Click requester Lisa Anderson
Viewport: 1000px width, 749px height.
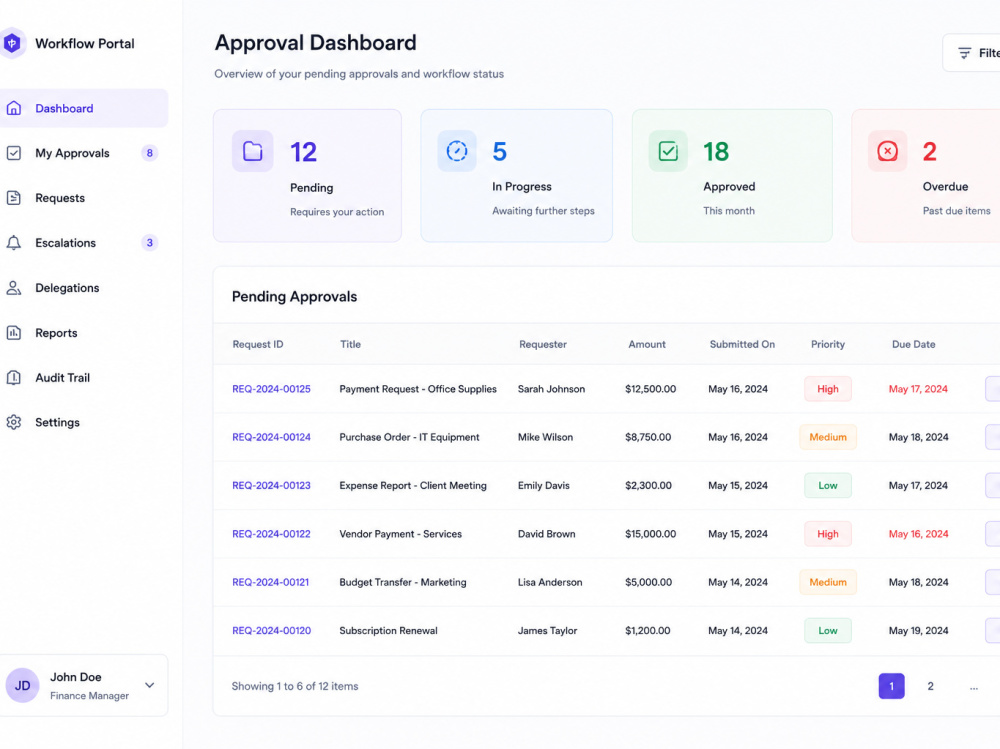pyautogui.click(x=550, y=582)
